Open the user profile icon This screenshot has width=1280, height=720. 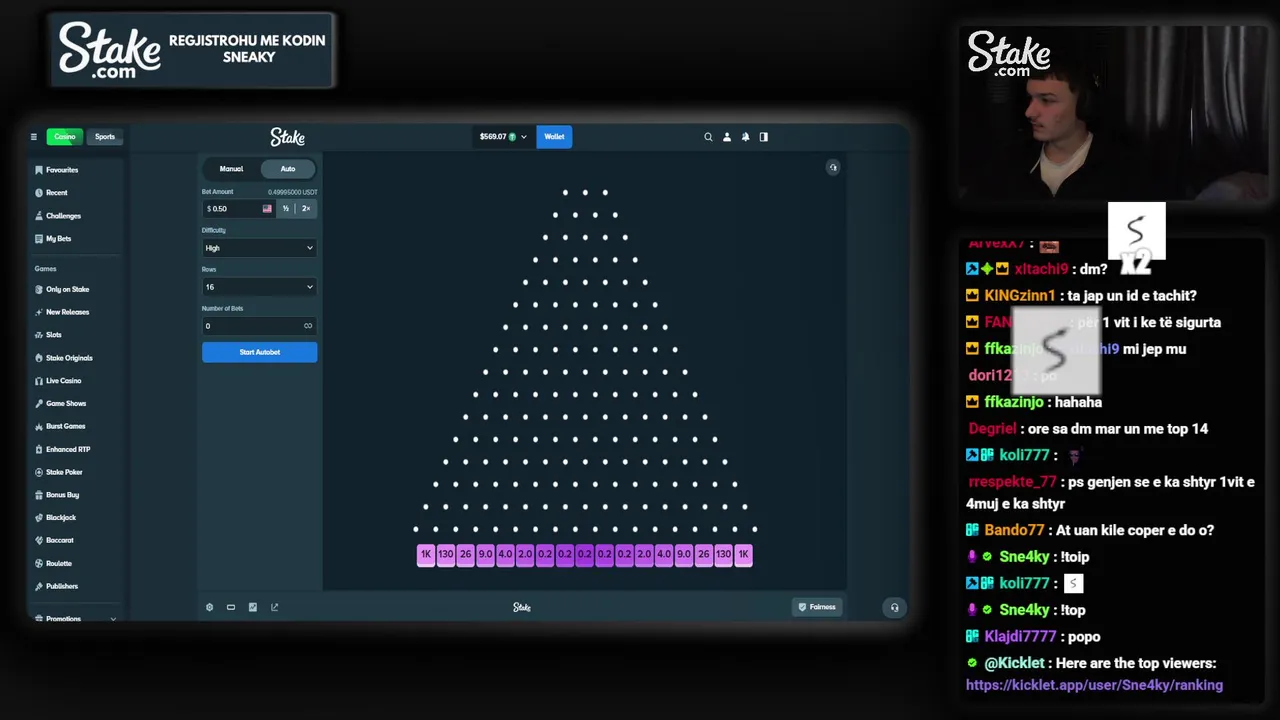[x=727, y=137]
